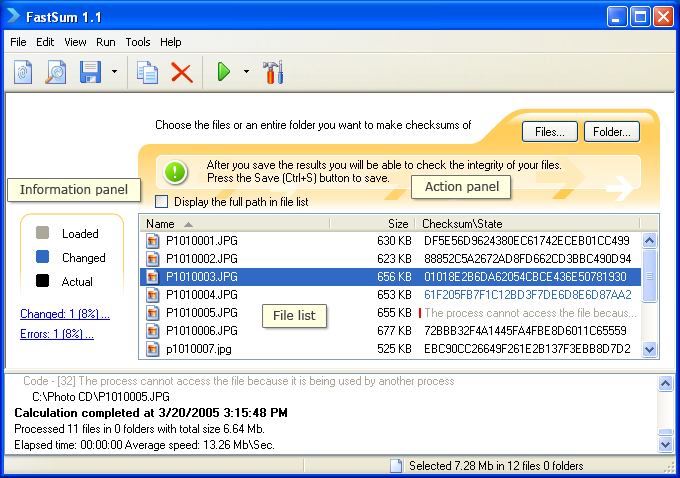The width and height of the screenshot is (680, 478).
Task: Click checksum EBC90CC26649F261E2B137F3EBB8D7D2
Action: coord(527,349)
